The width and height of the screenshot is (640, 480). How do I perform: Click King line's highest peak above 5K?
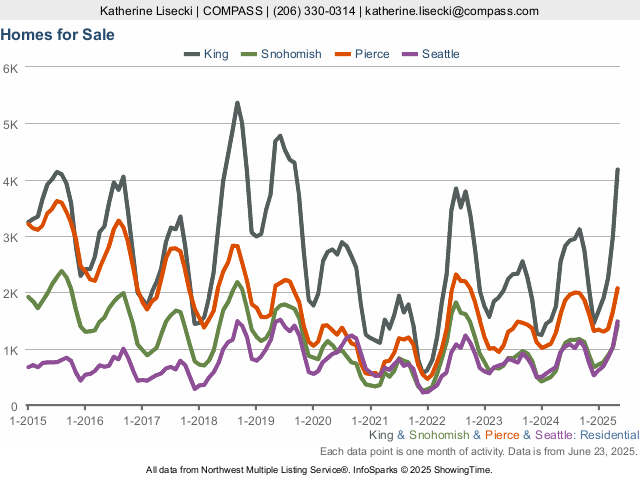click(x=237, y=103)
